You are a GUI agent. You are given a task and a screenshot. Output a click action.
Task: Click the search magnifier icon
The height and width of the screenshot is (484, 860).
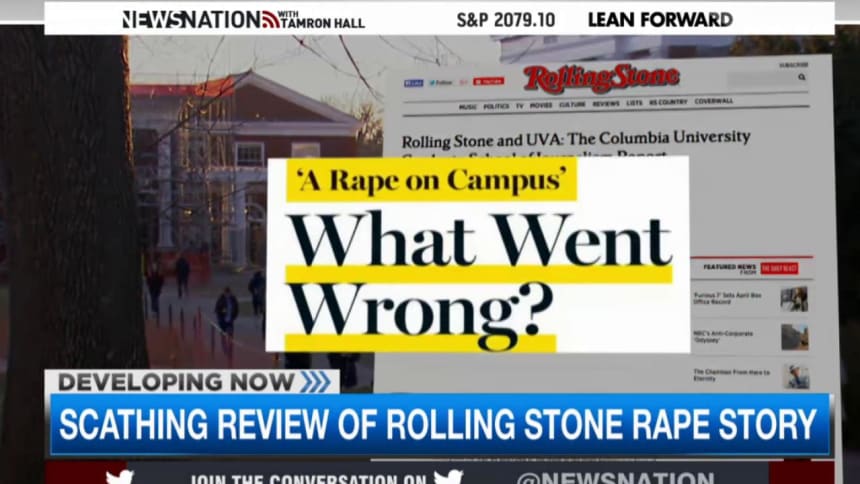[x=802, y=77]
